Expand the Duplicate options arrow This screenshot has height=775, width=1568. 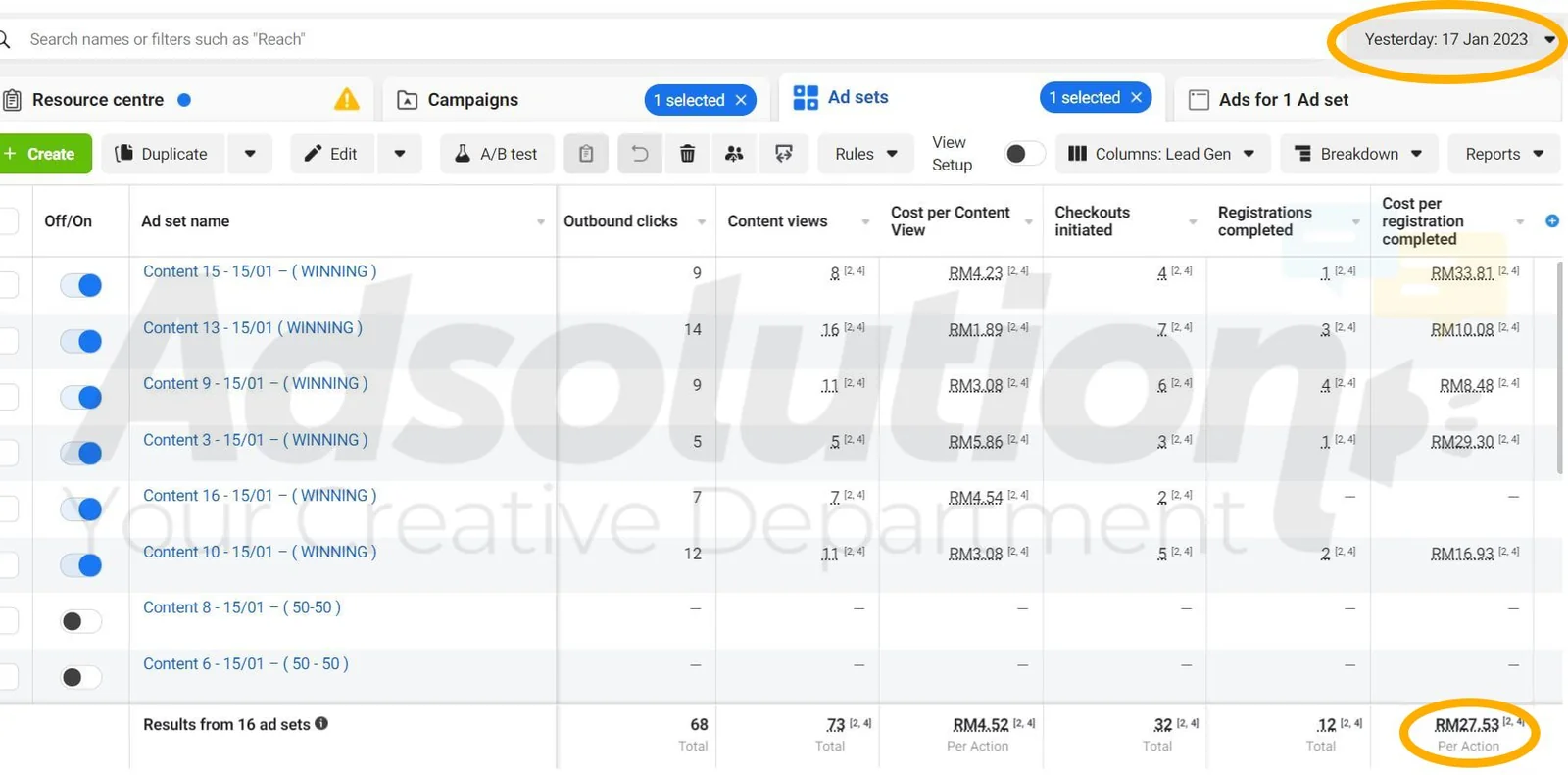click(250, 154)
